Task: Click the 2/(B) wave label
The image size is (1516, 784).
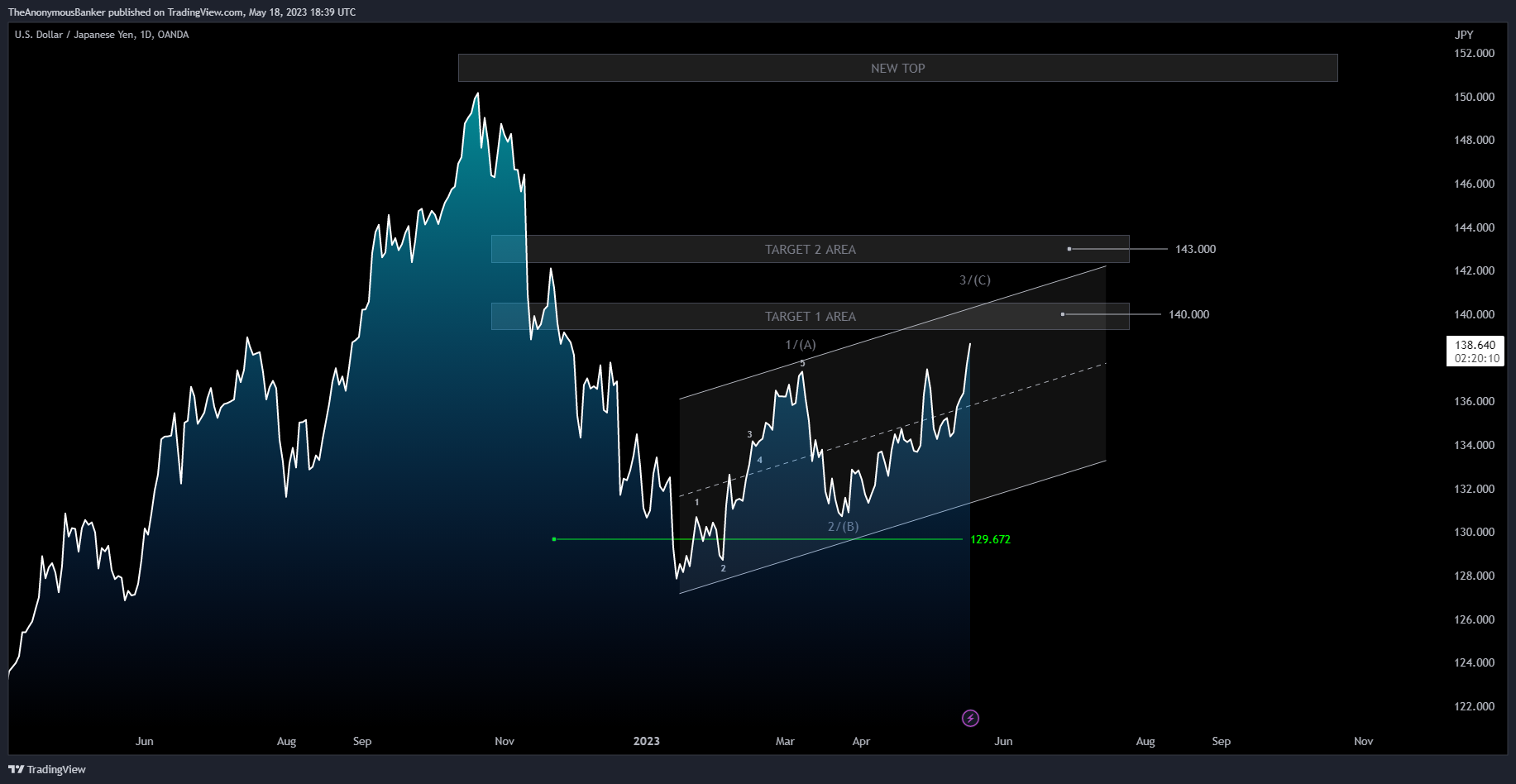Action: [843, 526]
